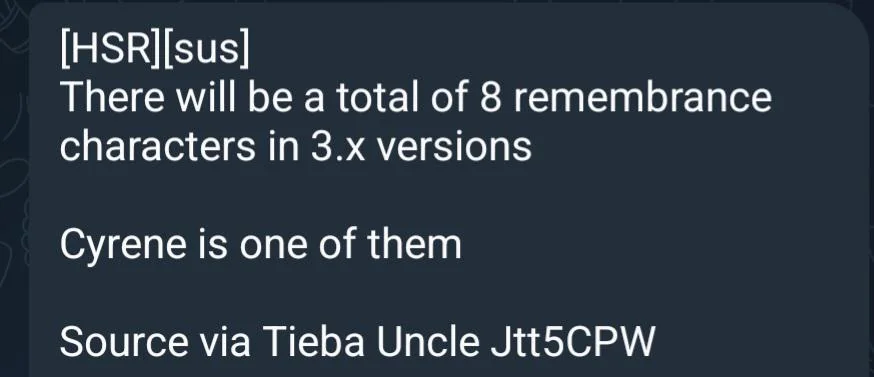874x377 pixels.
Task: Click the phrase one of them
Action: click(x=351, y=245)
